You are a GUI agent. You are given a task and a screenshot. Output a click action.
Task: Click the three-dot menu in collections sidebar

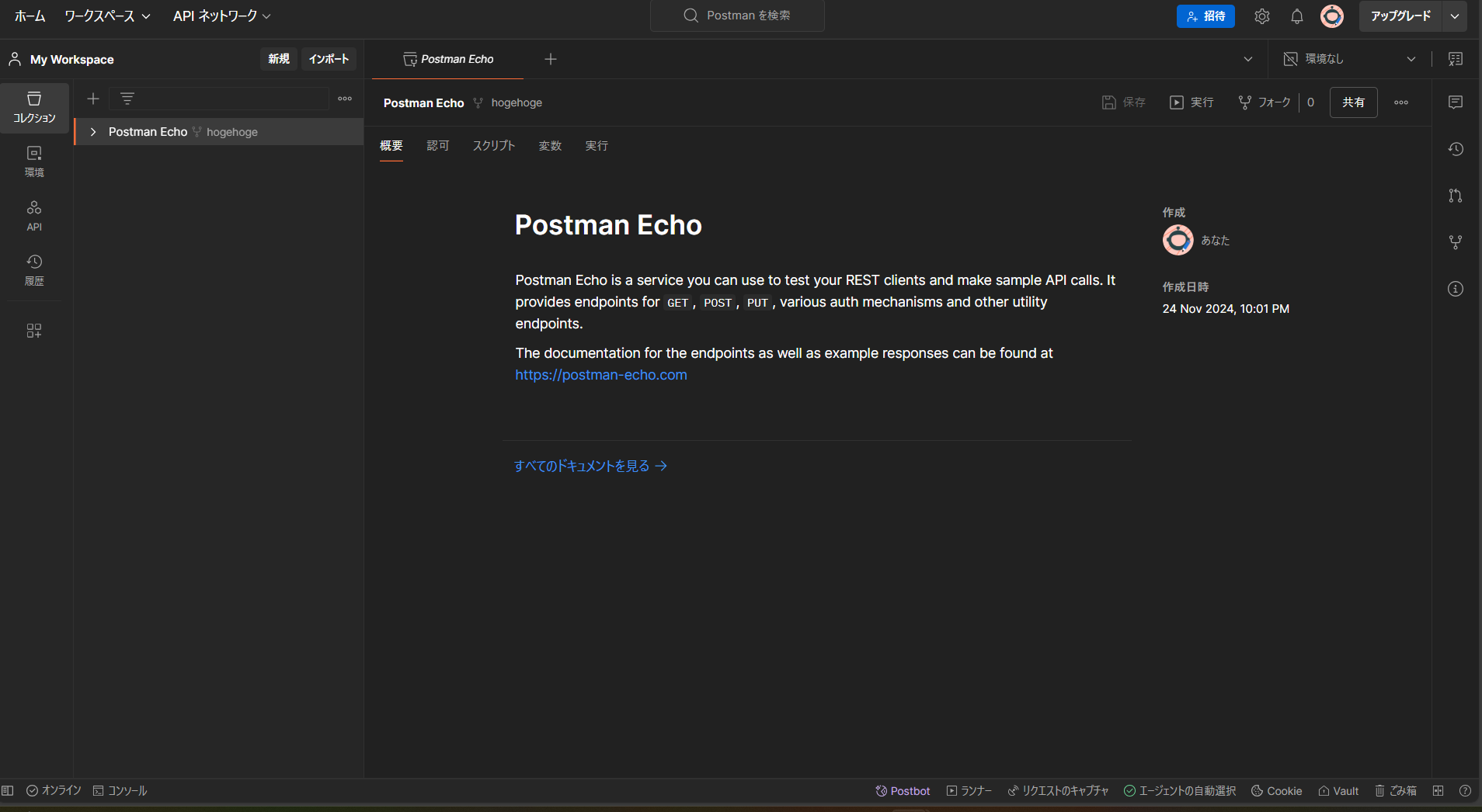click(x=345, y=99)
